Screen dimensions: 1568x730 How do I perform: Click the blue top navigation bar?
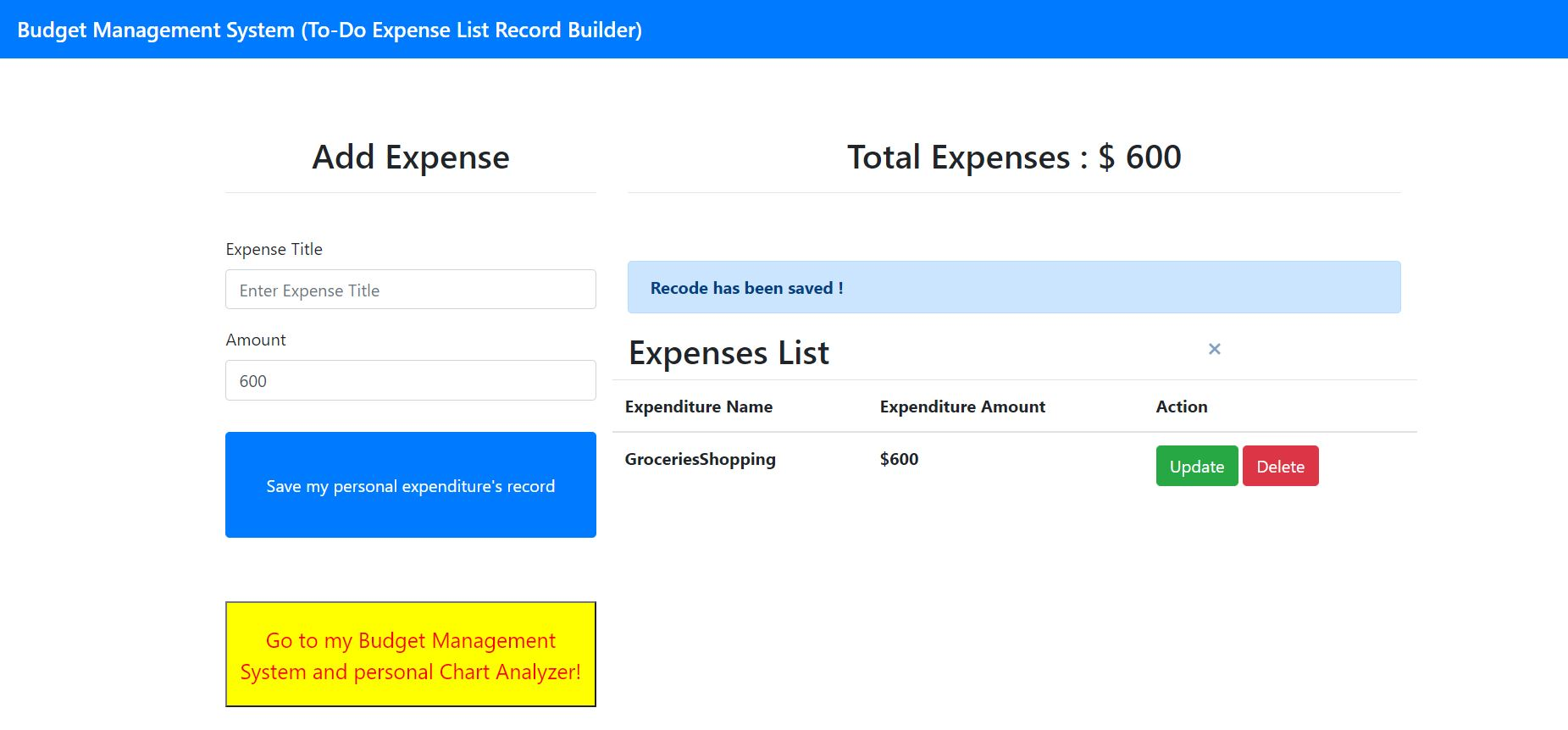(x=1101, y=30)
